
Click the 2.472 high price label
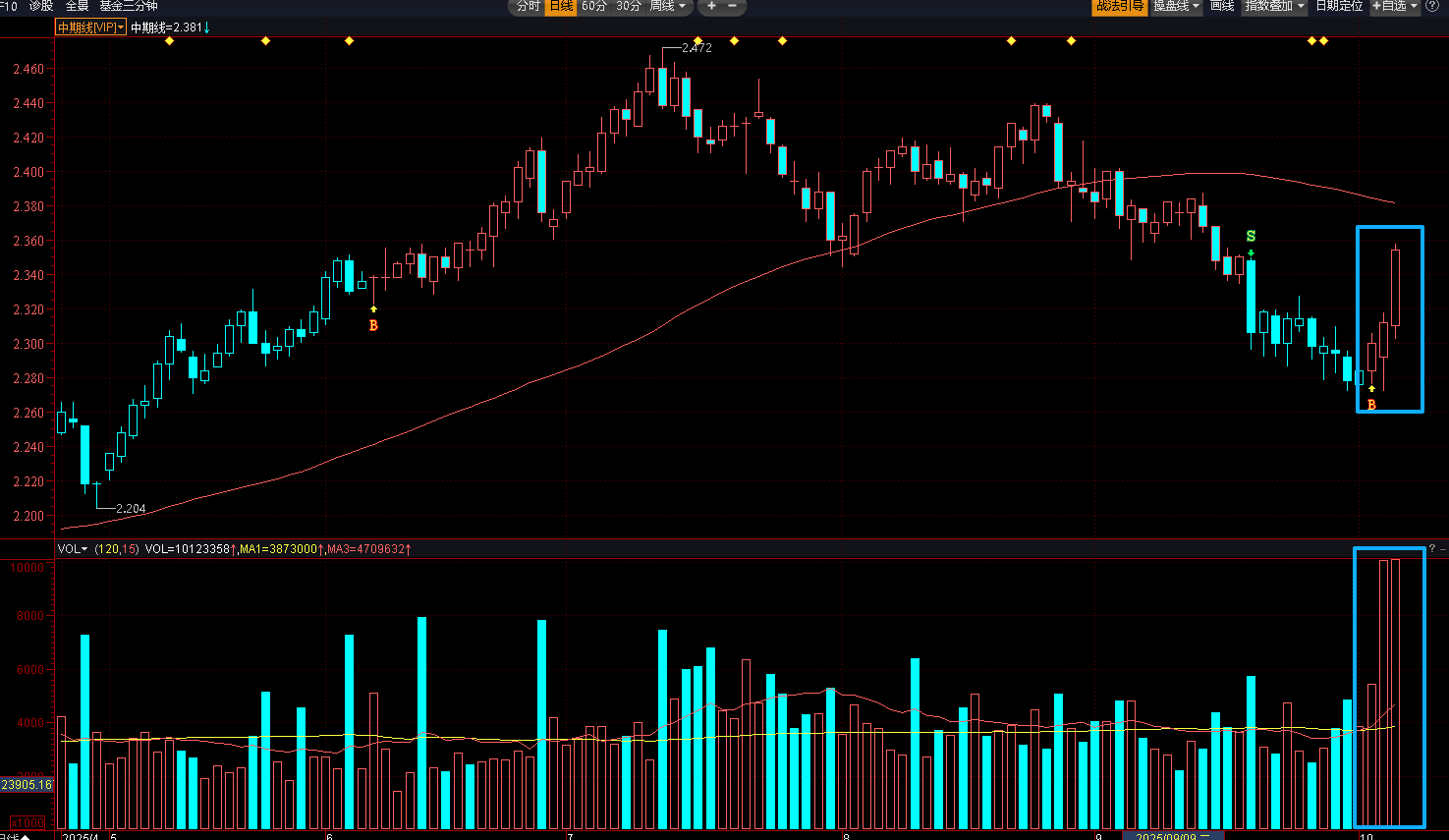(697, 47)
